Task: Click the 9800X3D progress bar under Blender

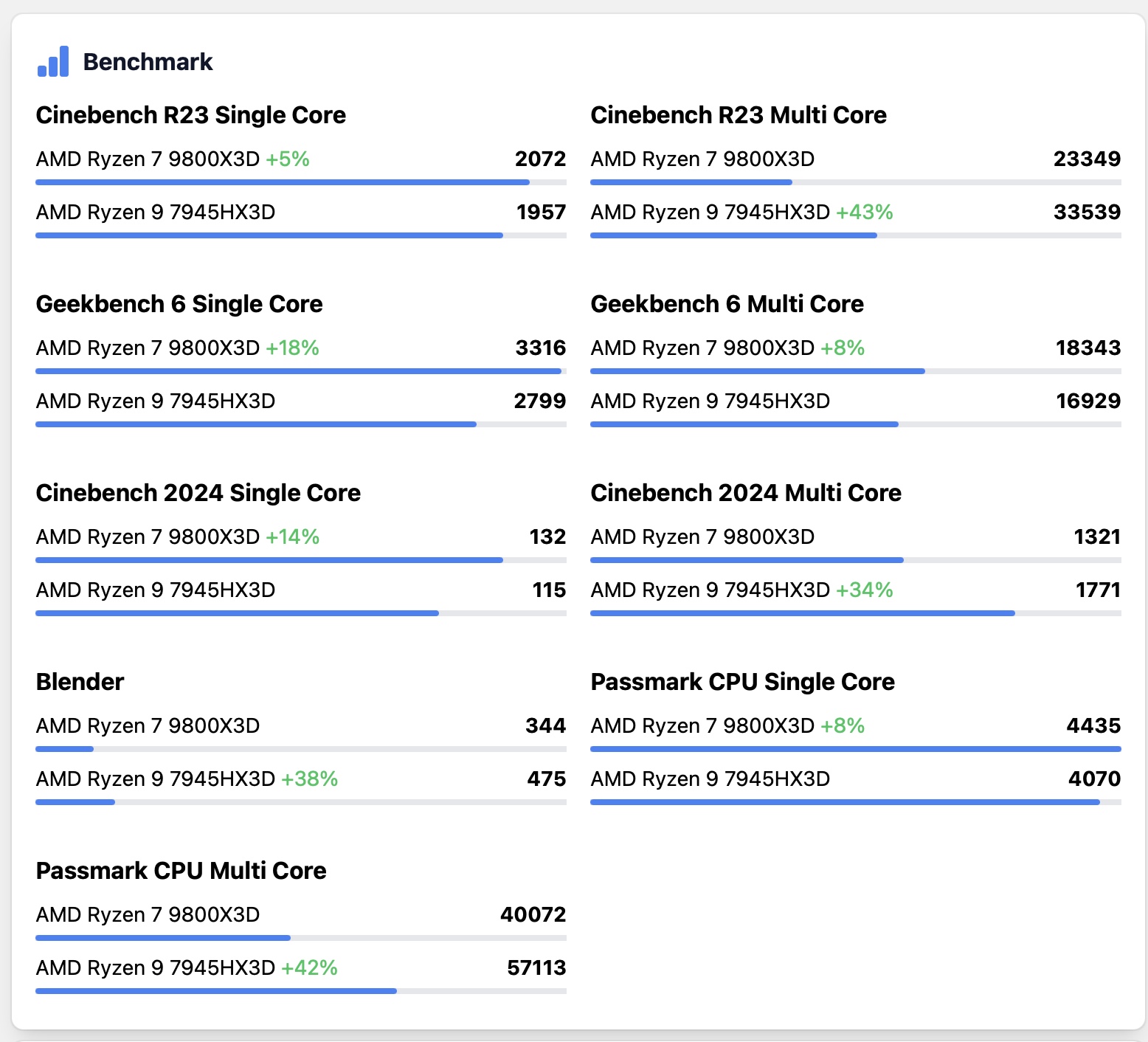Action: (65, 749)
